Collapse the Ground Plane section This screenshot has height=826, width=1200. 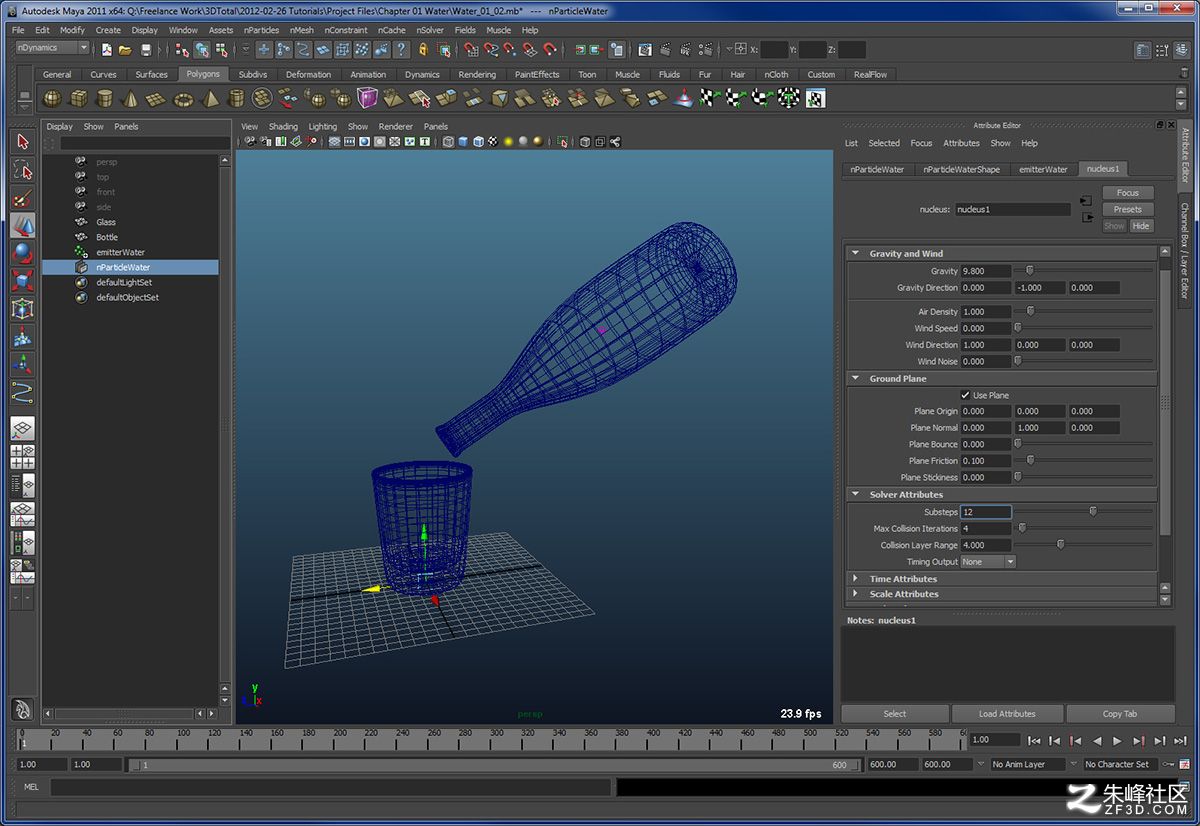[856, 378]
